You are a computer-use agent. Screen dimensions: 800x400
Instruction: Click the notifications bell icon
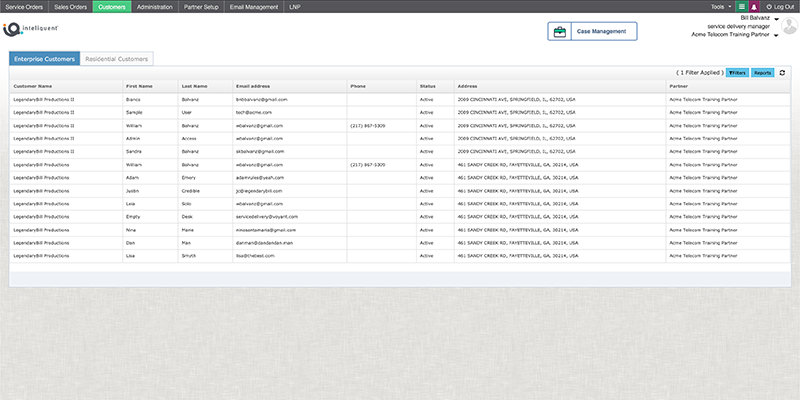(x=754, y=6)
